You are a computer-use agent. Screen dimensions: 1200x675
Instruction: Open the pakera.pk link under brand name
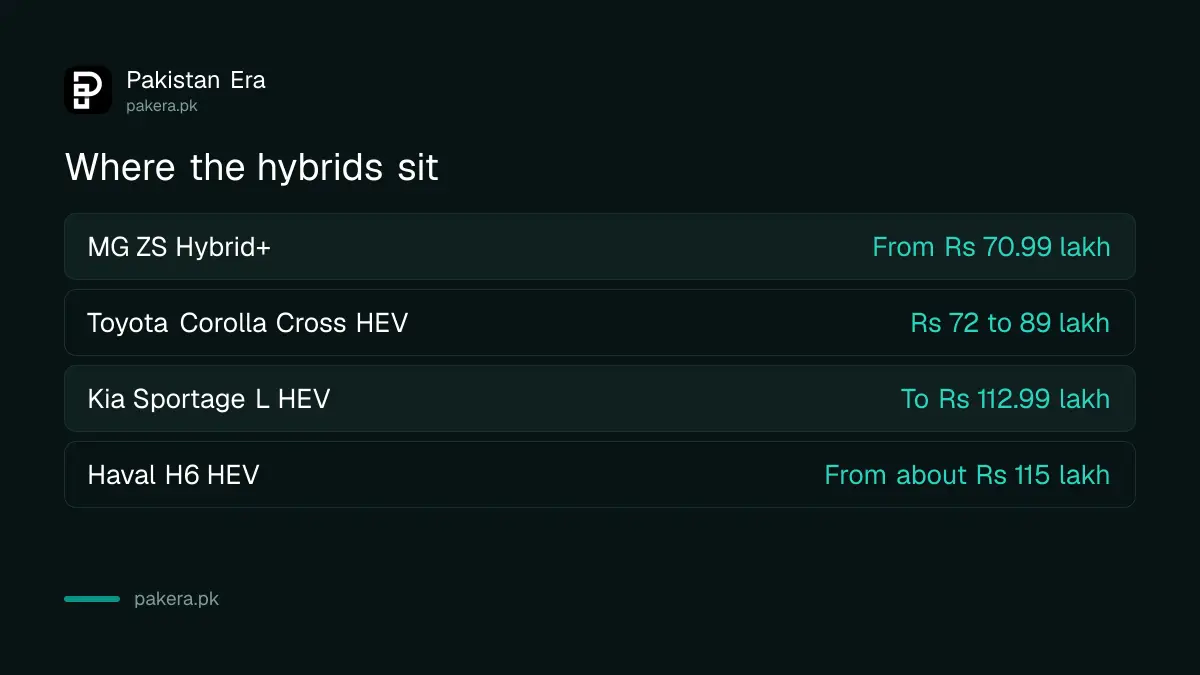pos(162,105)
